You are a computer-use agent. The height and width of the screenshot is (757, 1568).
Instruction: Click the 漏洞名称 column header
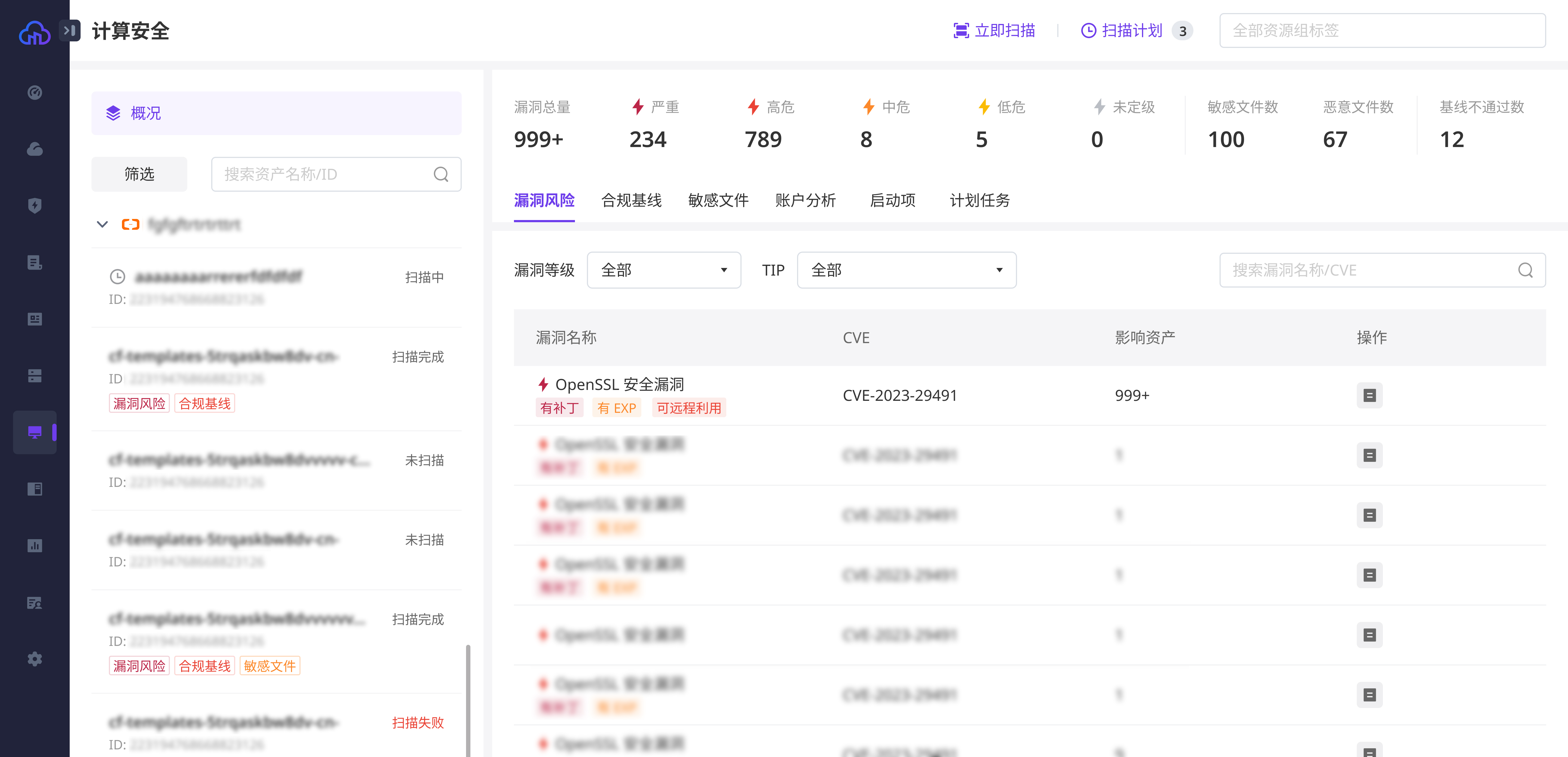(x=566, y=338)
